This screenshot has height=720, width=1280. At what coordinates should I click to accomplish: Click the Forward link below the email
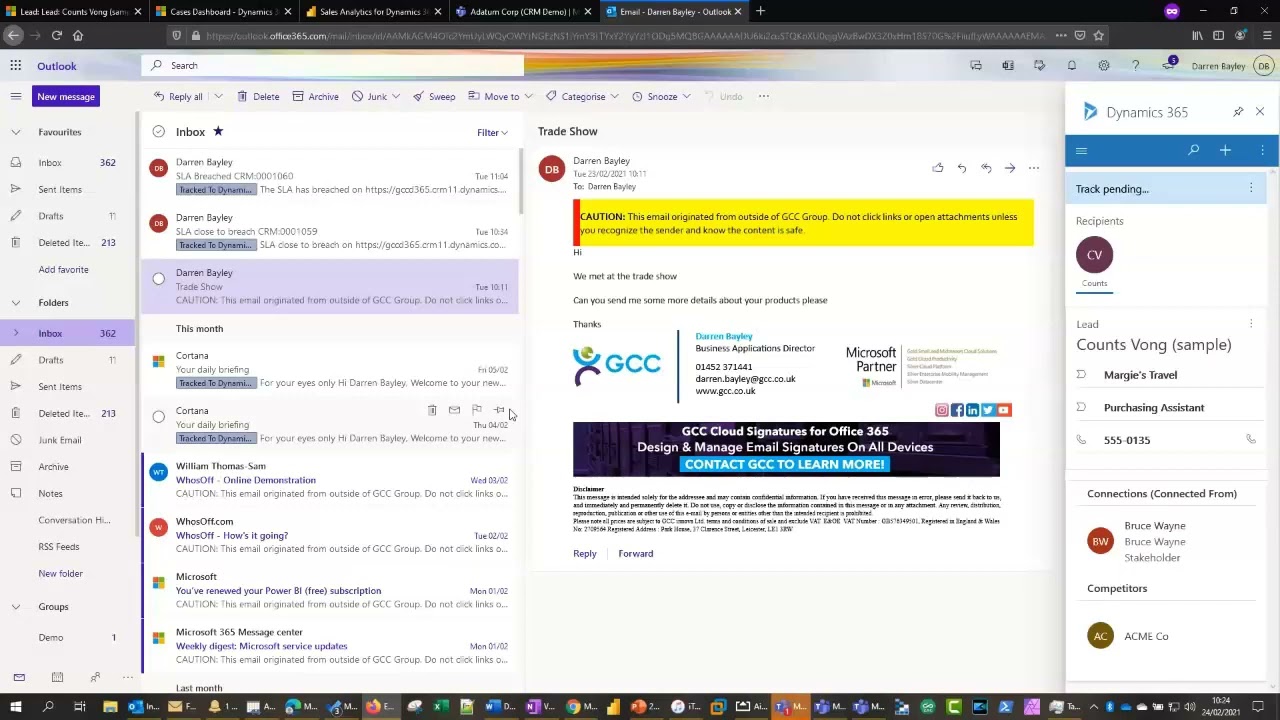tap(636, 554)
